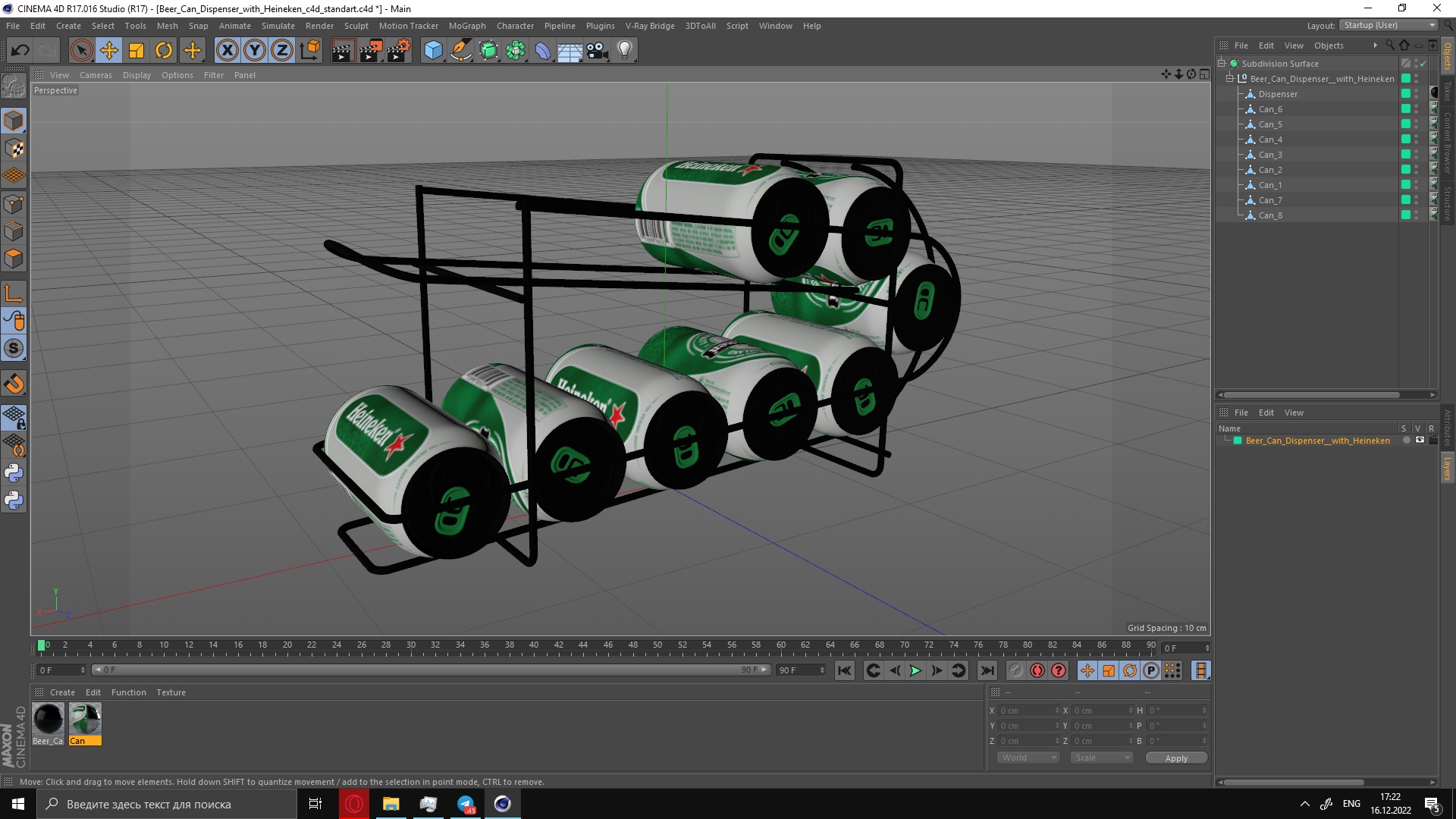Select Can_8 in object manager

(1270, 215)
